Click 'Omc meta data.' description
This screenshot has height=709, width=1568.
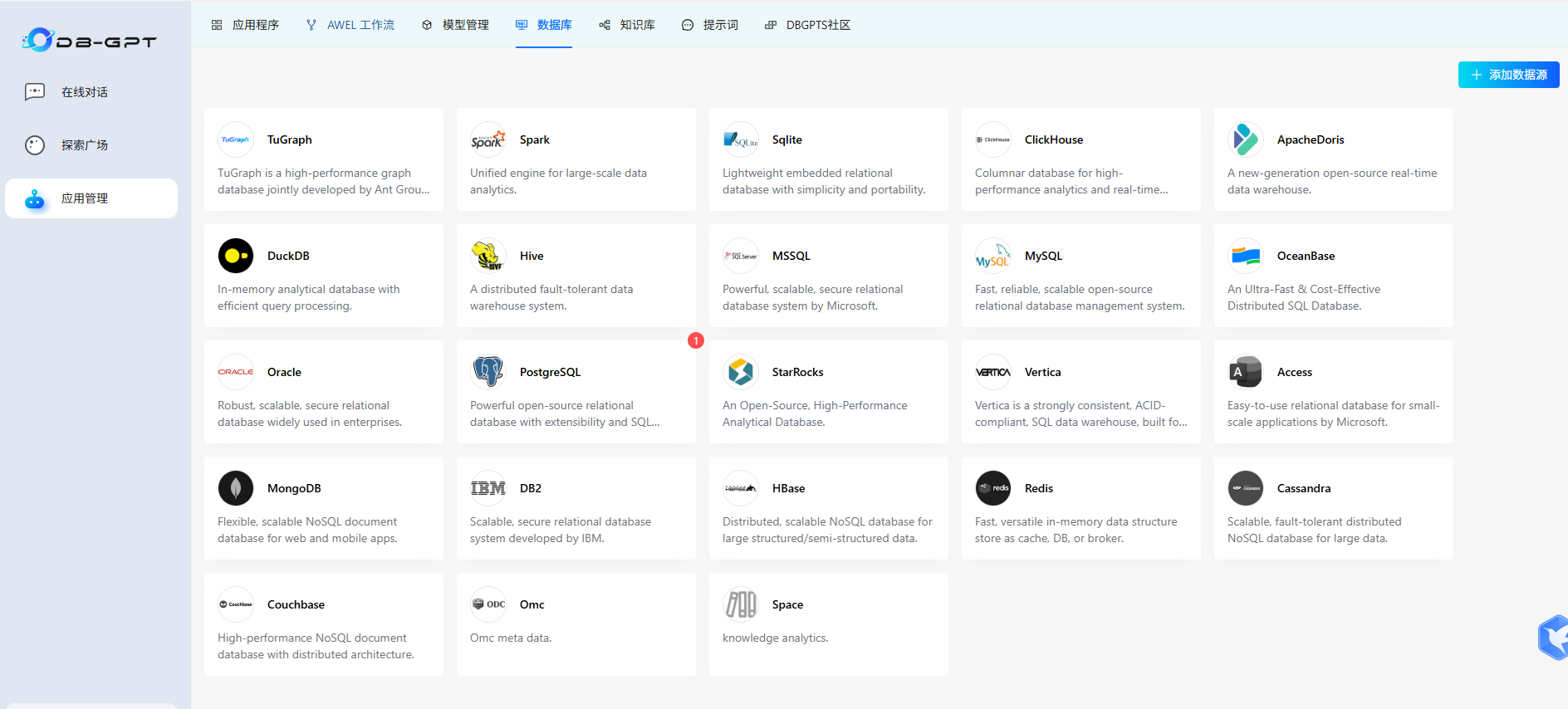click(511, 638)
